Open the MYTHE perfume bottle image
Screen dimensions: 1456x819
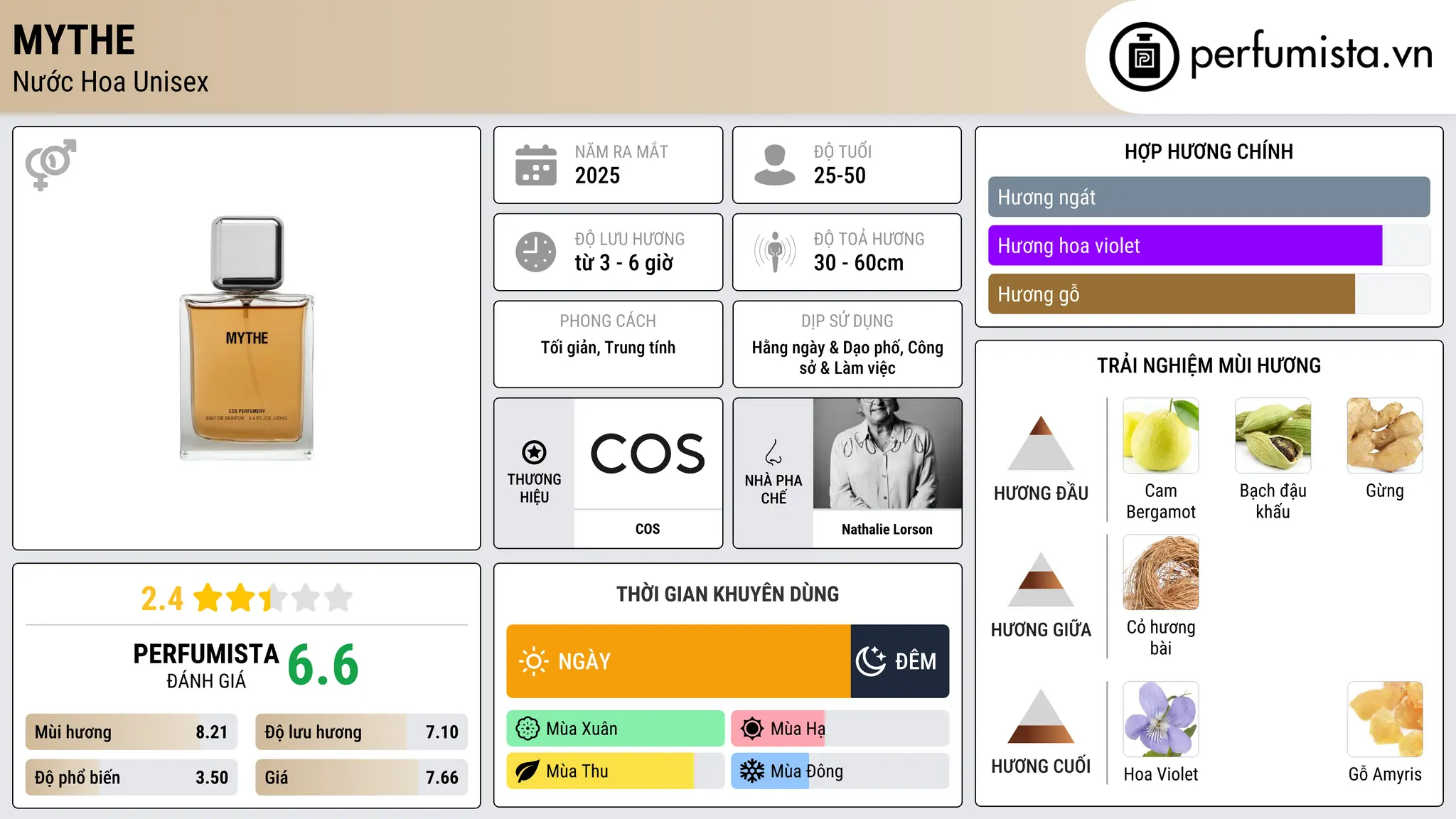[247, 338]
